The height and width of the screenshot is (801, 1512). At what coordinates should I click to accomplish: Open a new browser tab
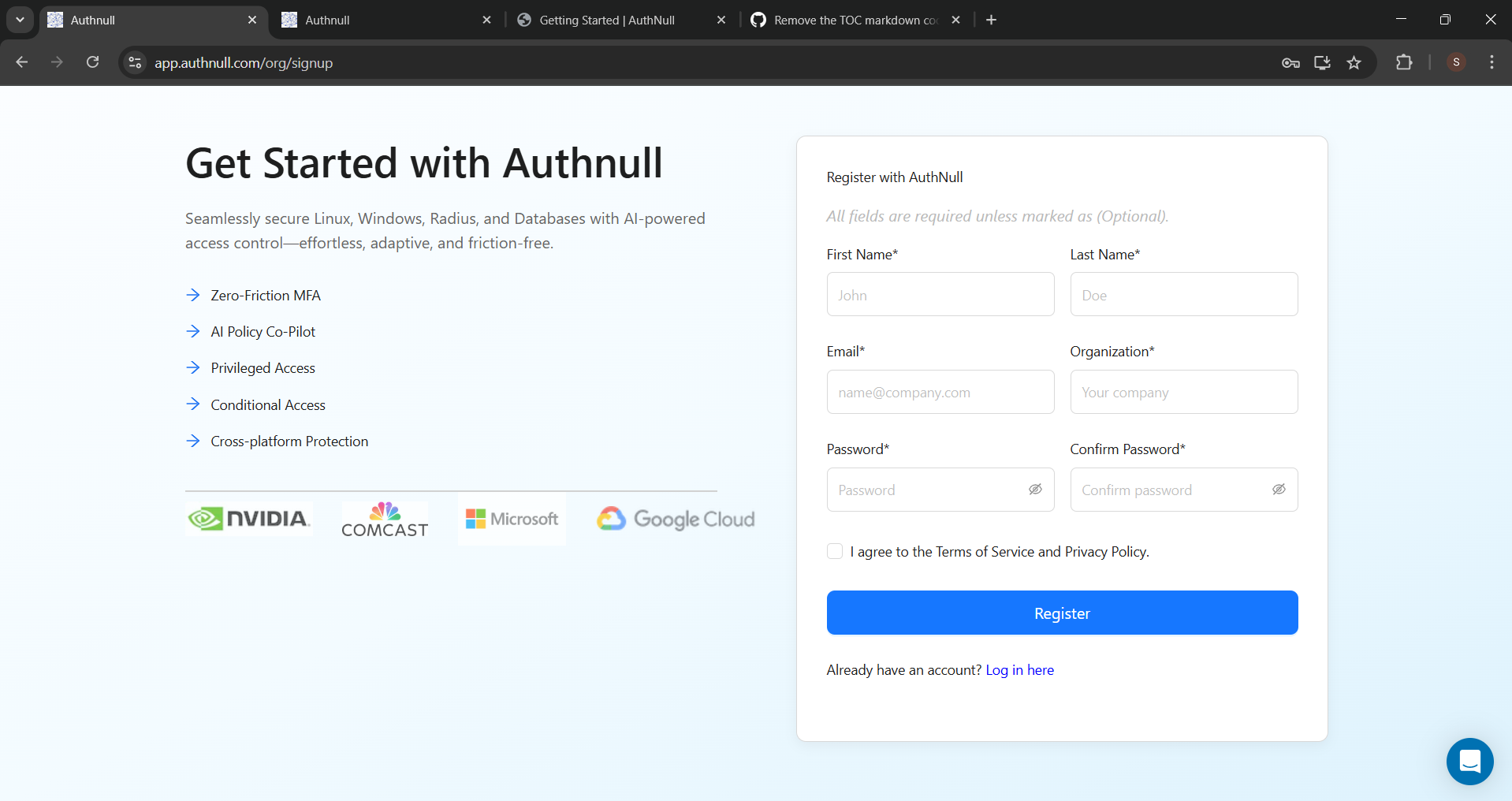[x=991, y=20]
